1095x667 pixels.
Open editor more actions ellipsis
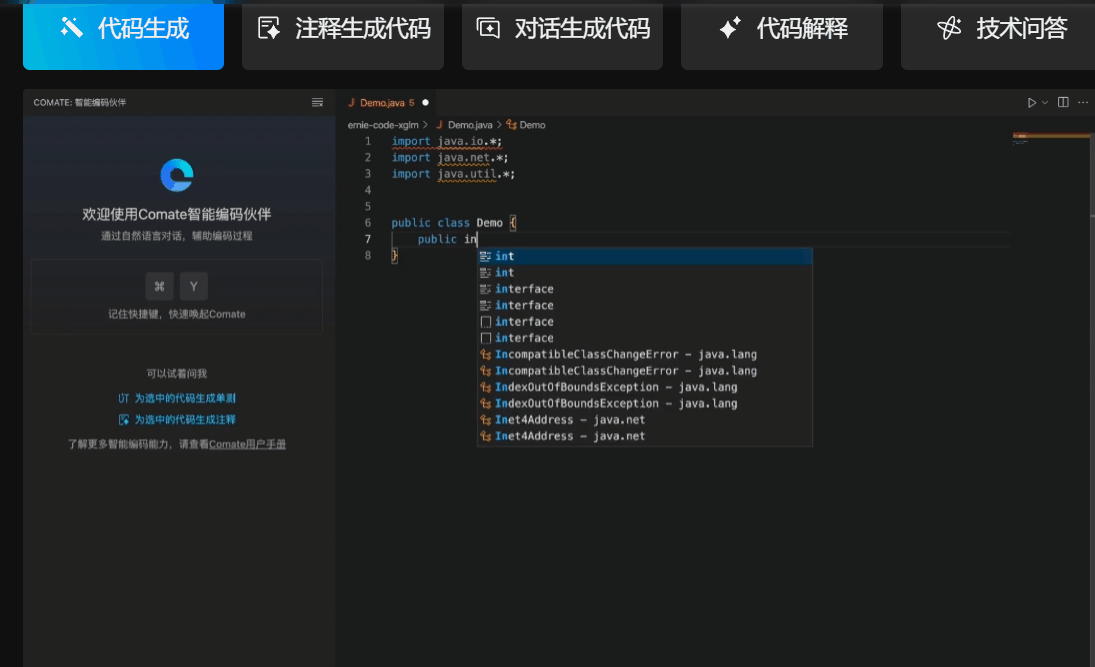click(1082, 103)
